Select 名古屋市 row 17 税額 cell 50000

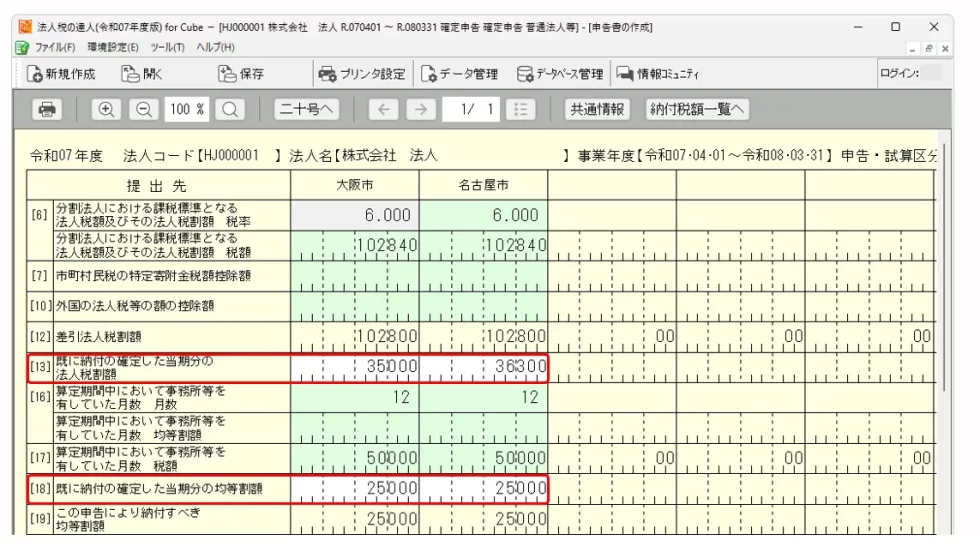pos(483,458)
